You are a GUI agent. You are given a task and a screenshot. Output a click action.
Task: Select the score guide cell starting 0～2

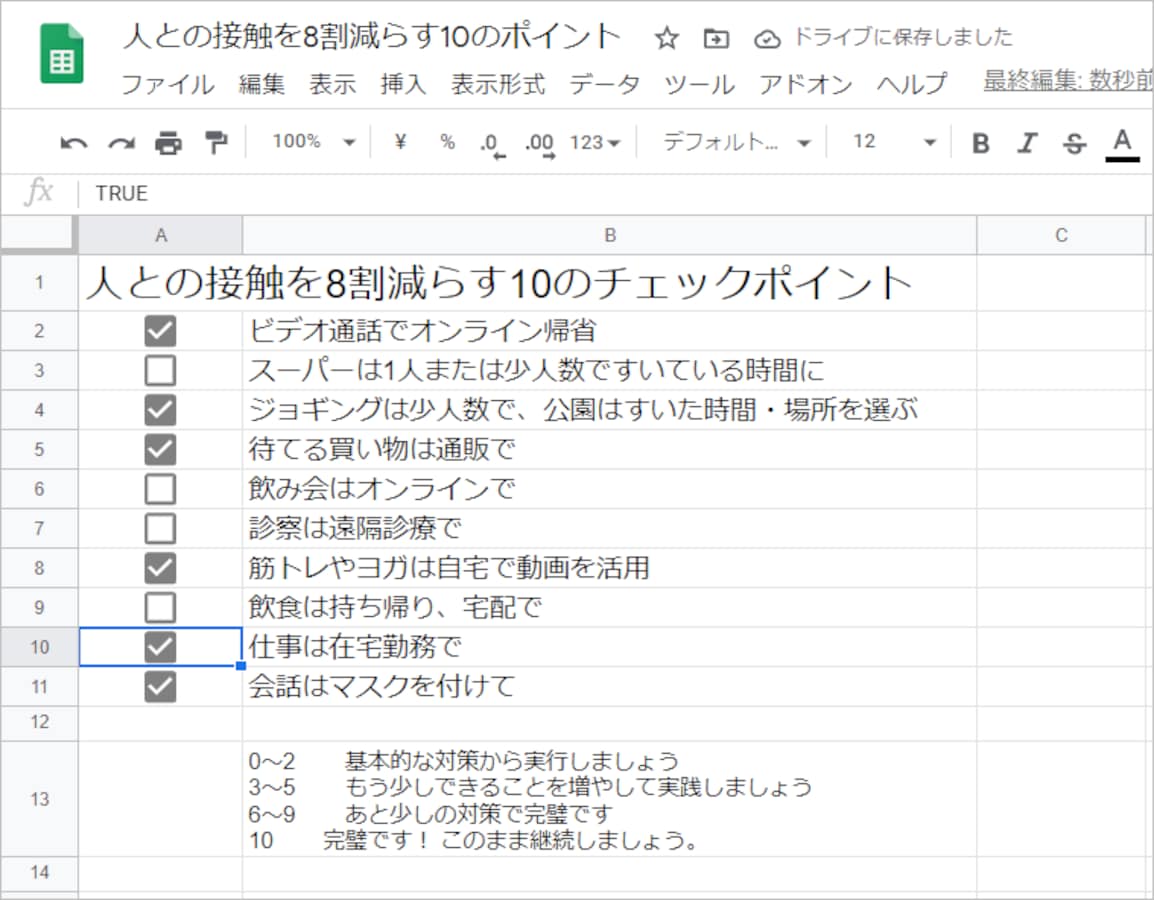click(609, 799)
